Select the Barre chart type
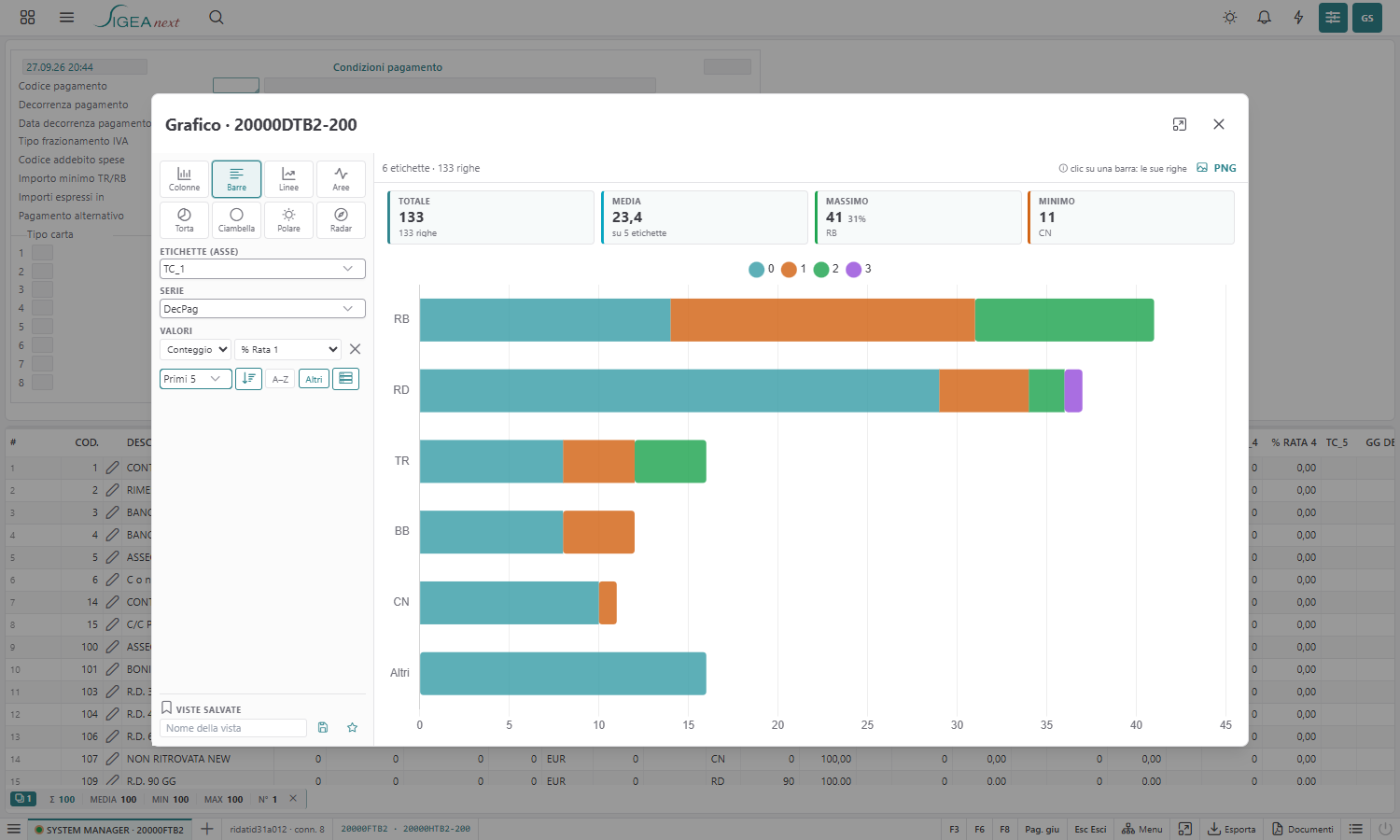The width and height of the screenshot is (1400, 840). point(236,179)
